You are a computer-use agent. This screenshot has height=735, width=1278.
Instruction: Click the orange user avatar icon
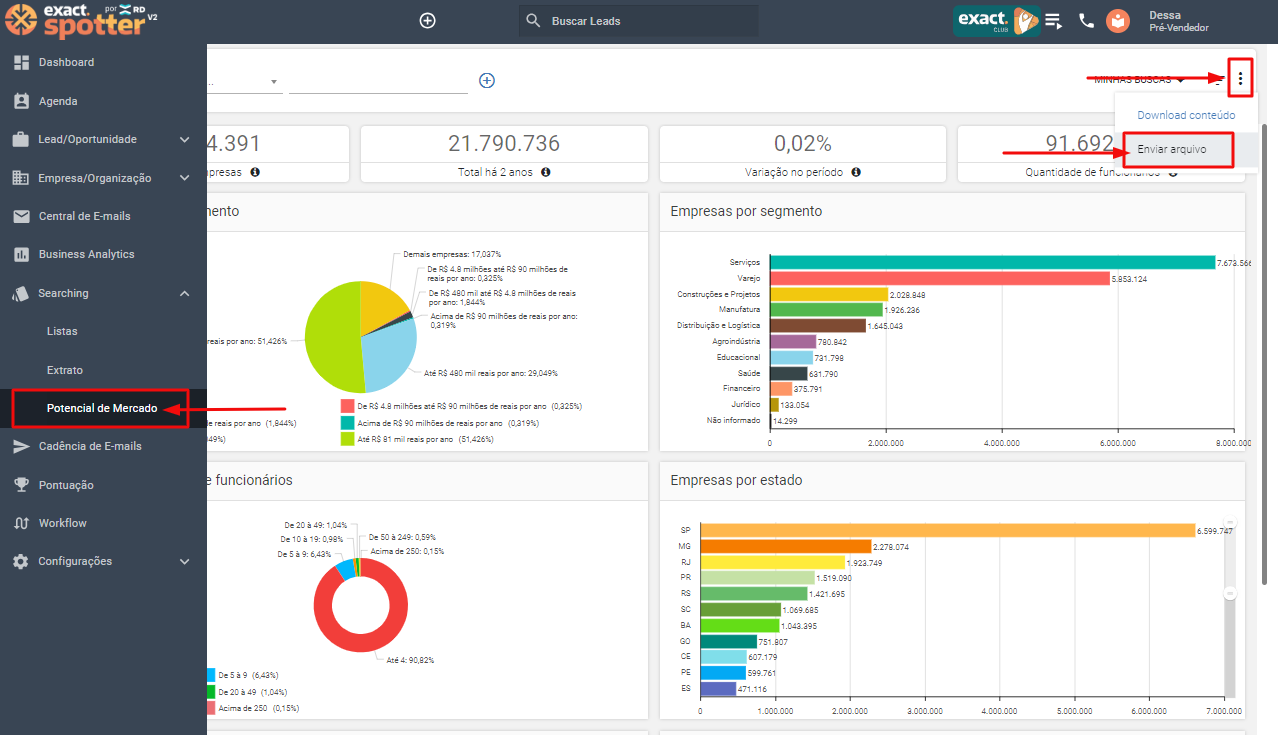[x=1118, y=20]
